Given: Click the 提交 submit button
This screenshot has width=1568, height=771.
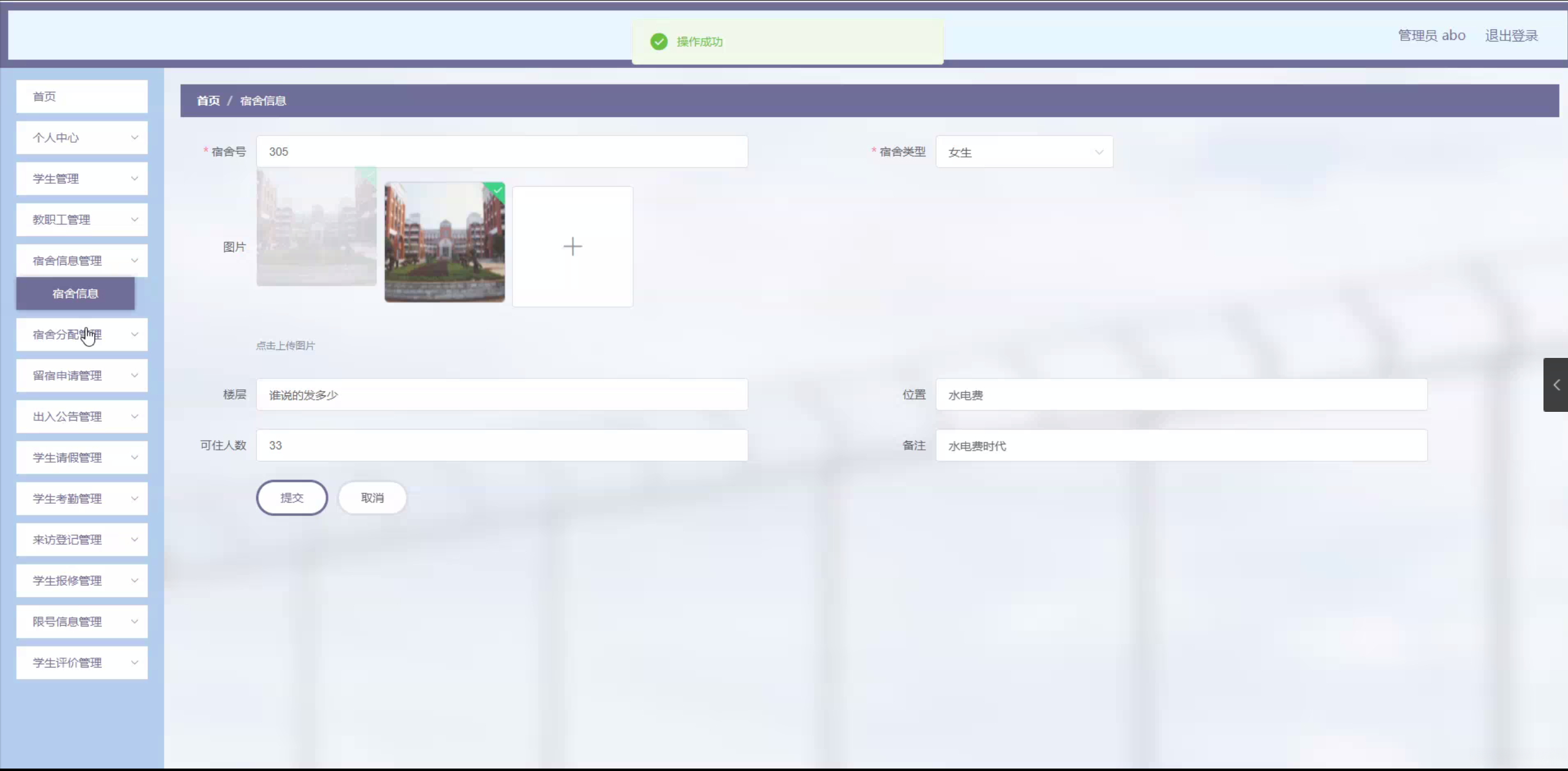Looking at the screenshot, I should tap(292, 498).
